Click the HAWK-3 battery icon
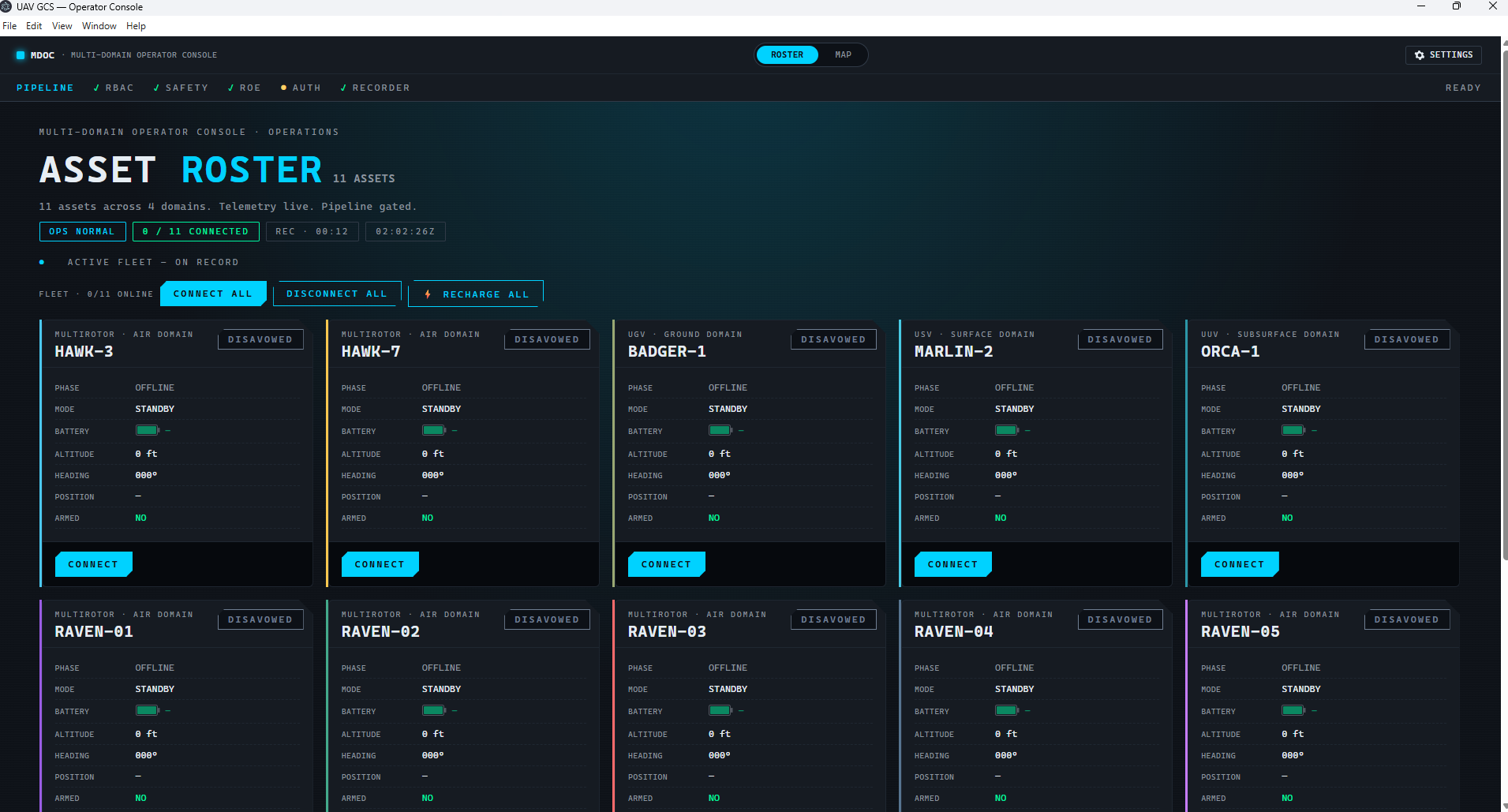This screenshot has width=1508, height=812. click(x=148, y=430)
